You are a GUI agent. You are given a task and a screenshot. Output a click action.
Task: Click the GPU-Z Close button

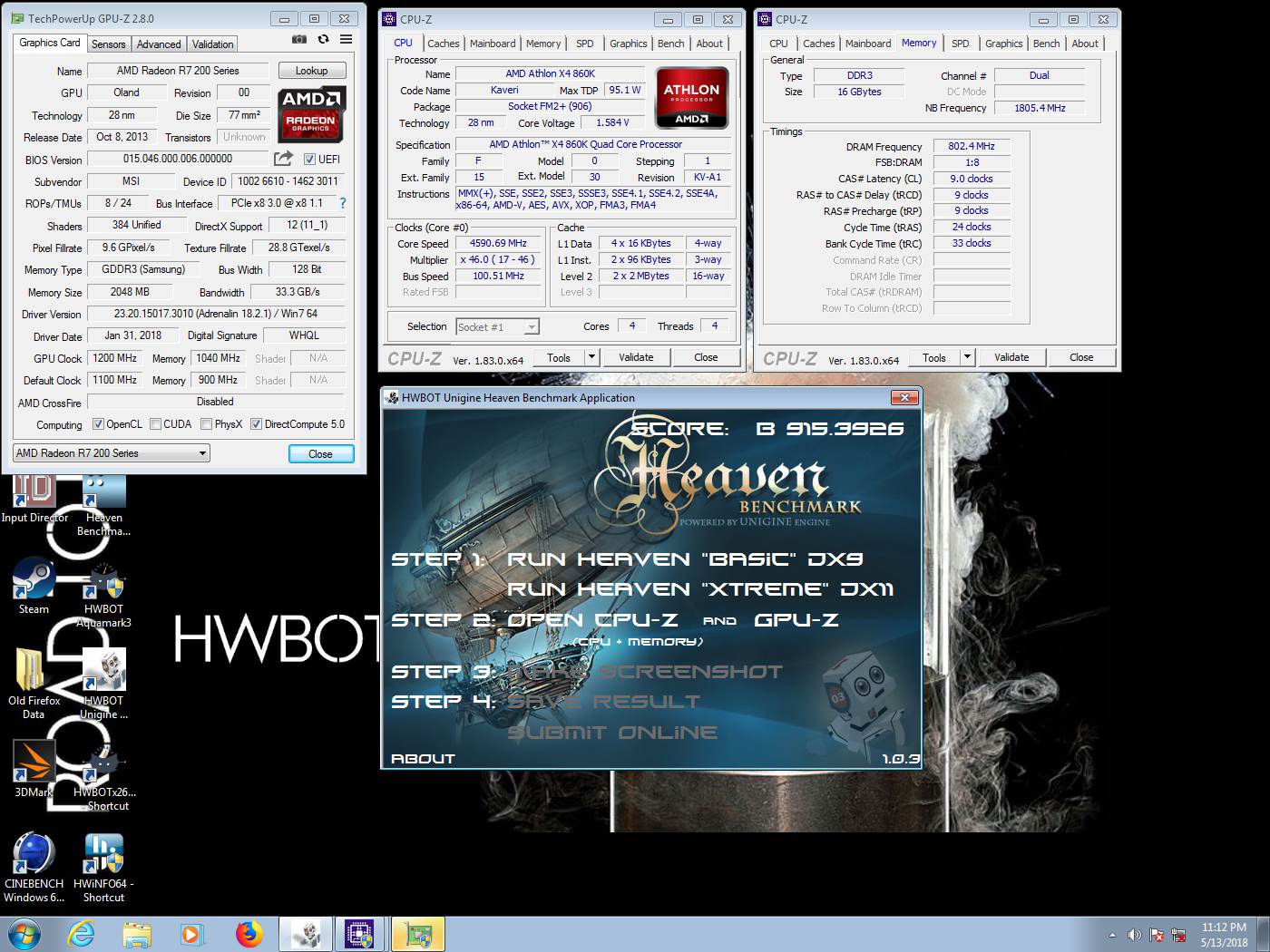tap(320, 453)
